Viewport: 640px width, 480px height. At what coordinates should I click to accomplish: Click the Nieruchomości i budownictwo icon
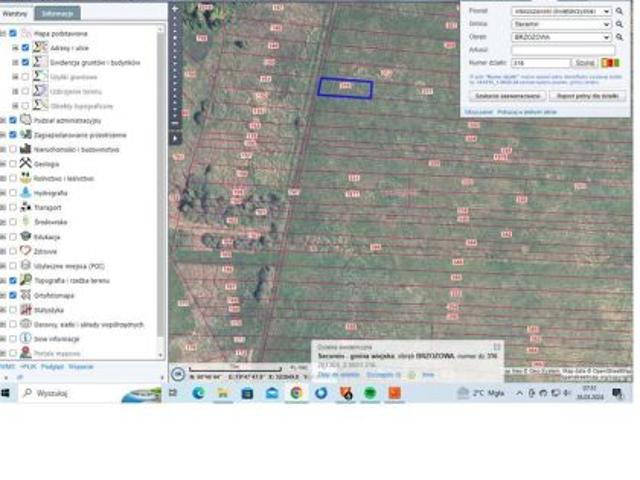click(25, 149)
